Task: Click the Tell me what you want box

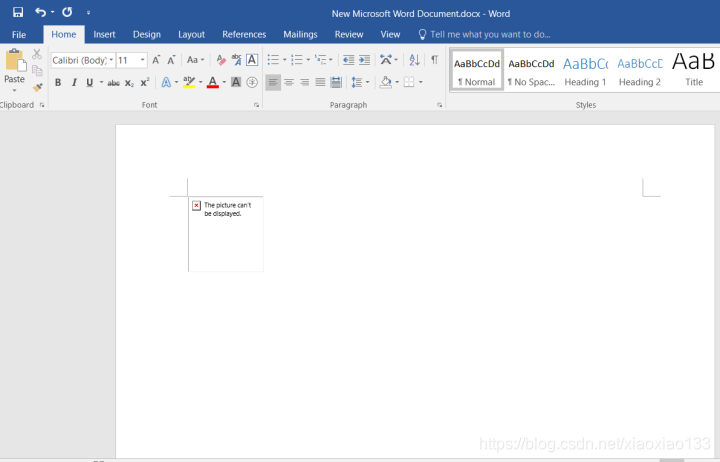Action: (x=485, y=34)
